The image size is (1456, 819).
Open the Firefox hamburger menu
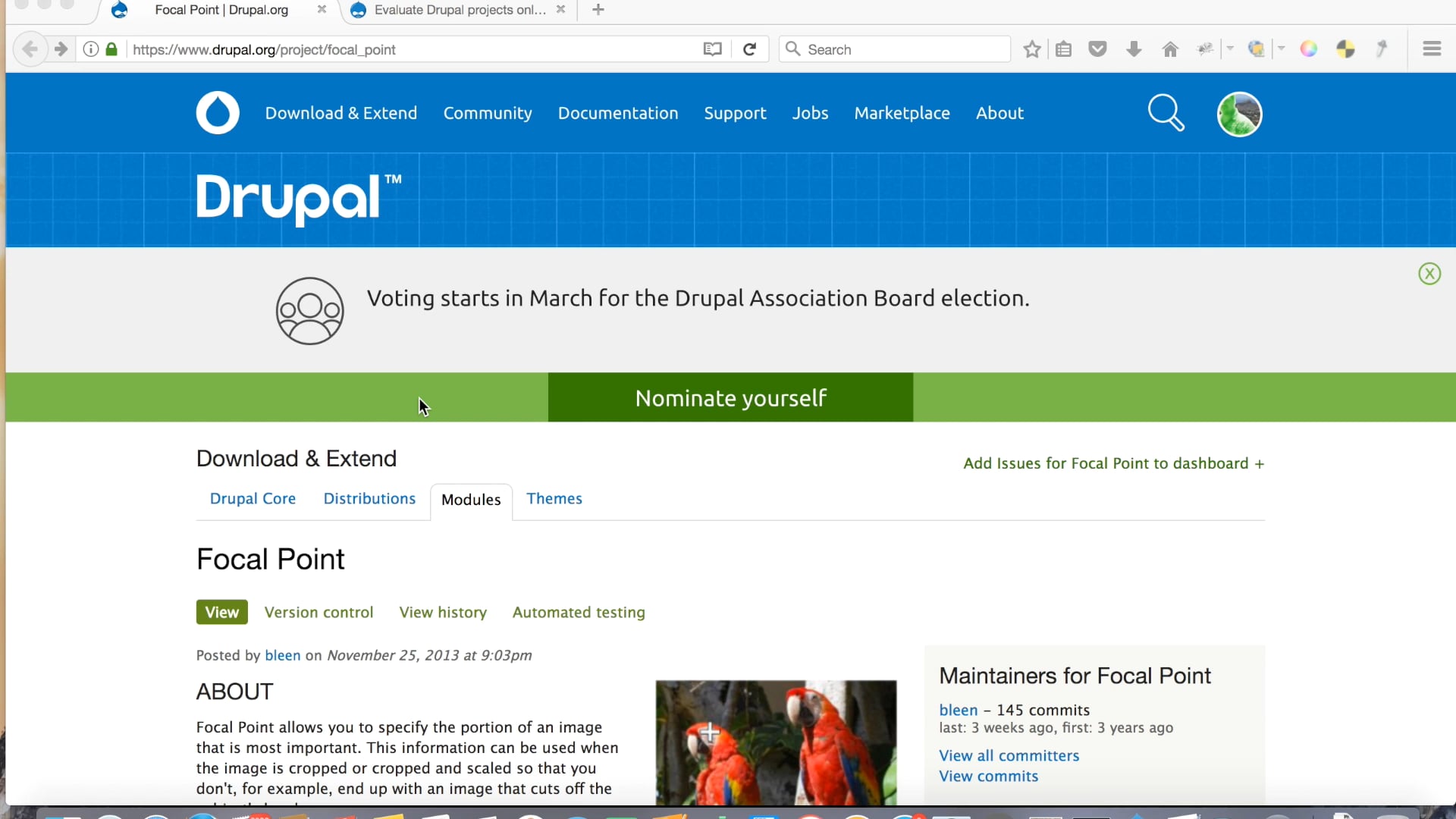coord(1432,49)
